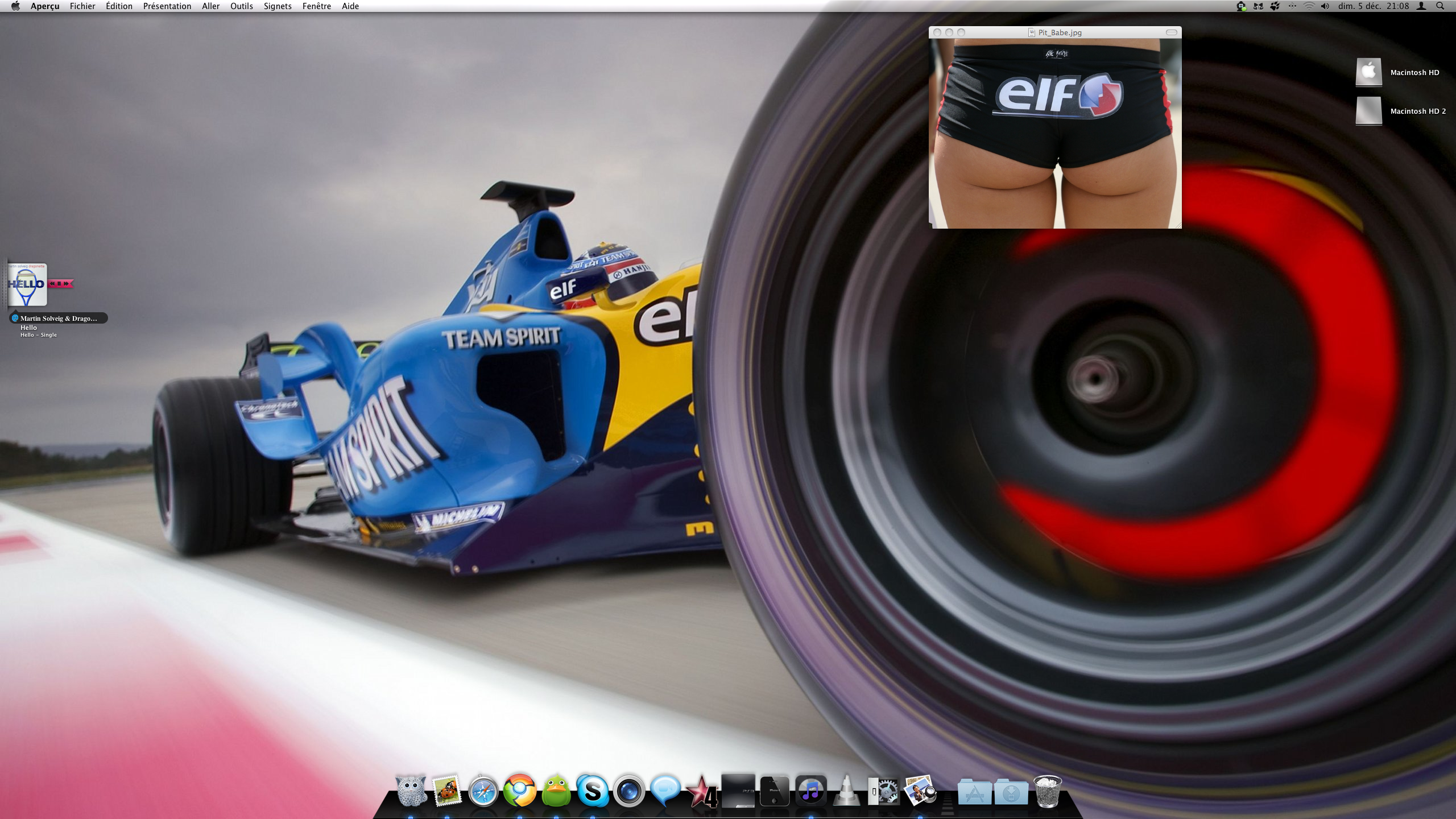Viewport: 1456px width, 819px height.
Task: Open the Applications folder stack in Dock
Action: tap(974, 792)
